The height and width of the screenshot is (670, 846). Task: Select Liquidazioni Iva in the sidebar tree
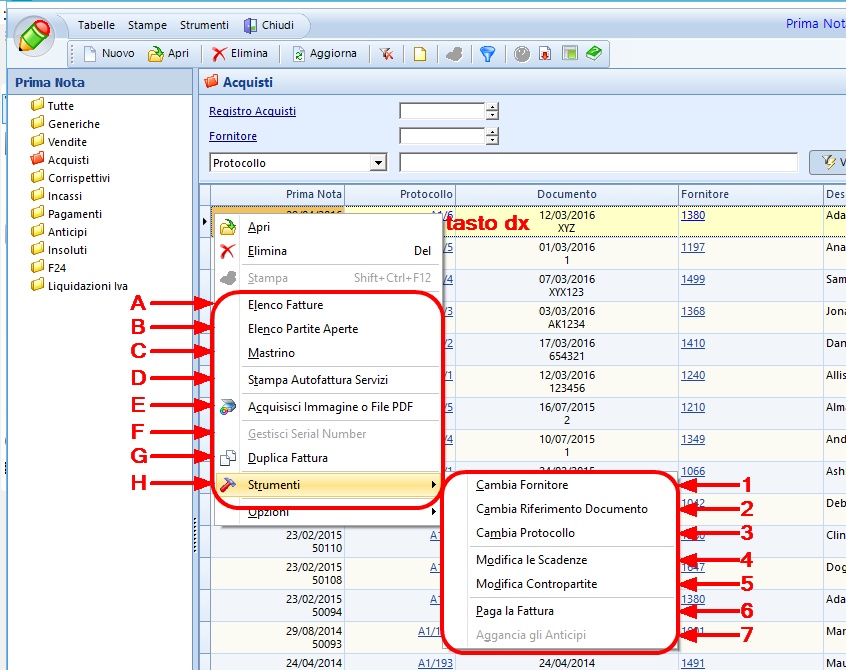pyautogui.click(x=87, y=286)
